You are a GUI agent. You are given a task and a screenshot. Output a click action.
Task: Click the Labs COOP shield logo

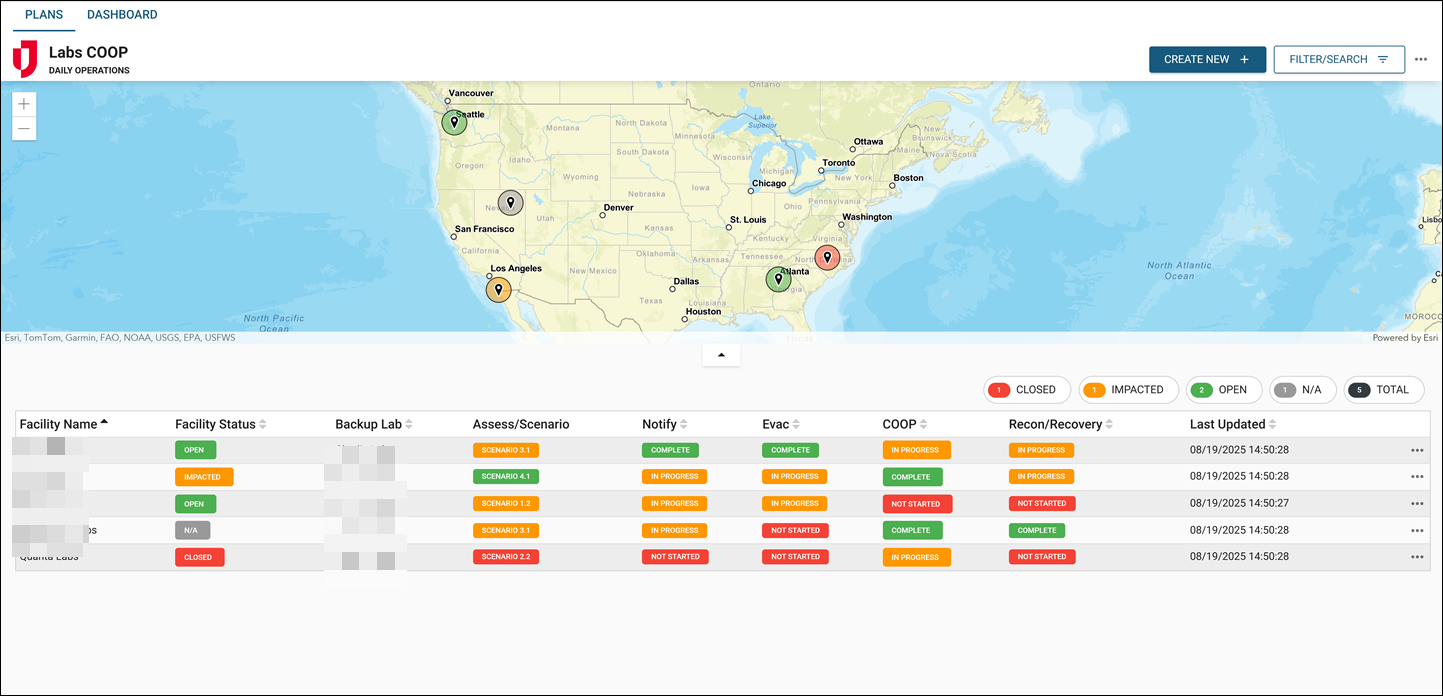tap(24, 58)
